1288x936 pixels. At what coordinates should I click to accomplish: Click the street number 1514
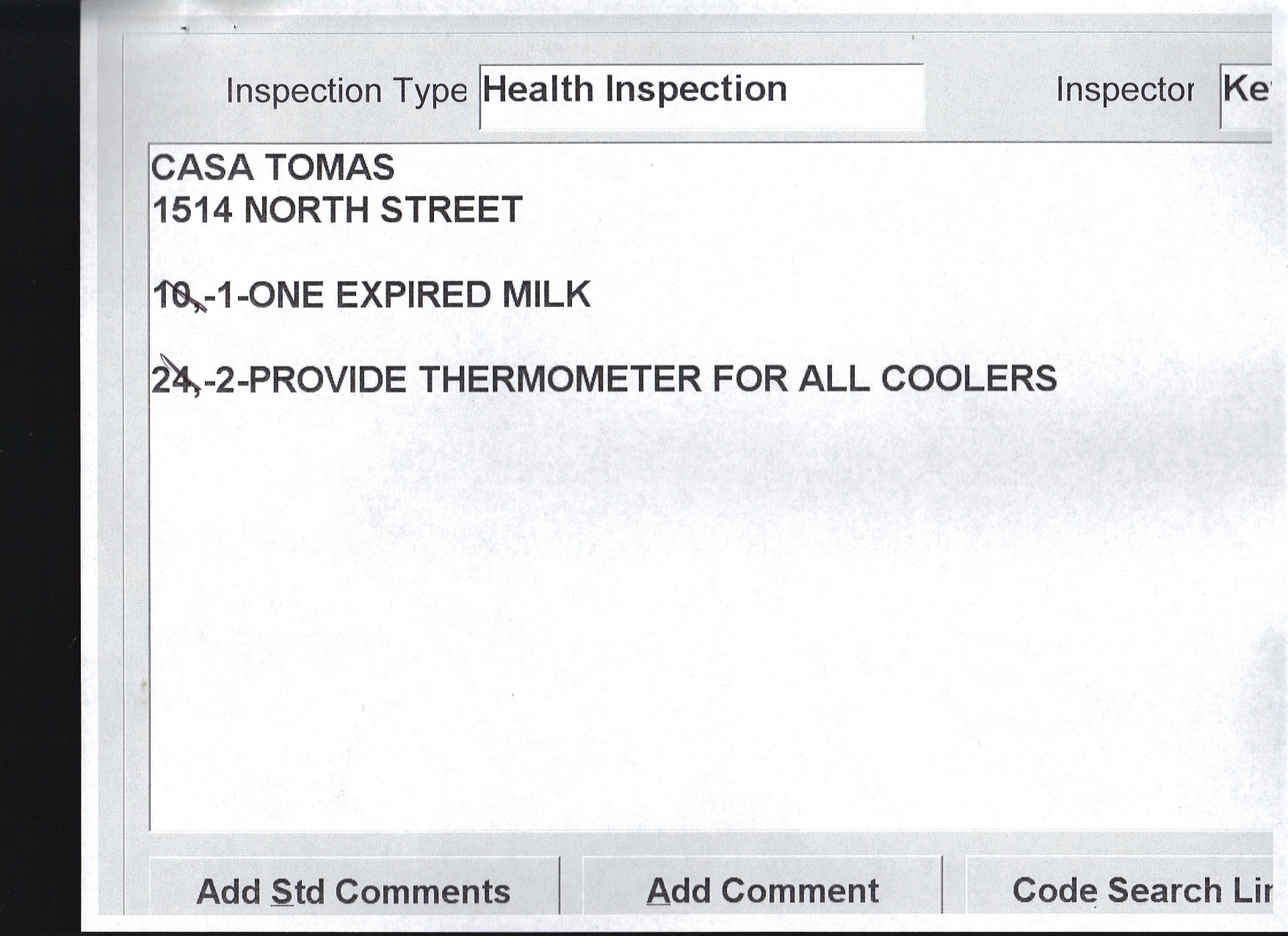[192, 211]
